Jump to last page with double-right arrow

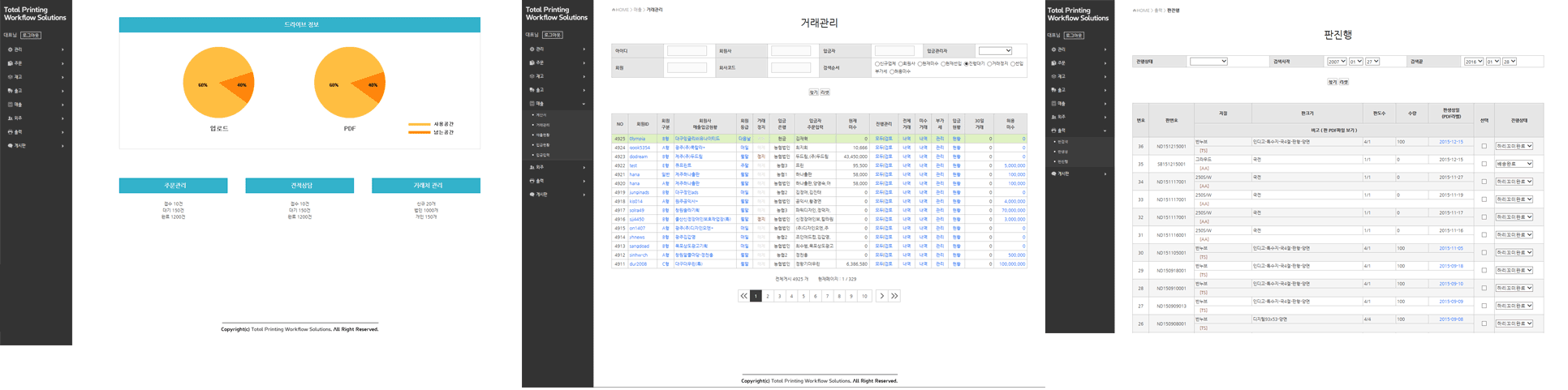pyautogui.click(x=894, y=296)
